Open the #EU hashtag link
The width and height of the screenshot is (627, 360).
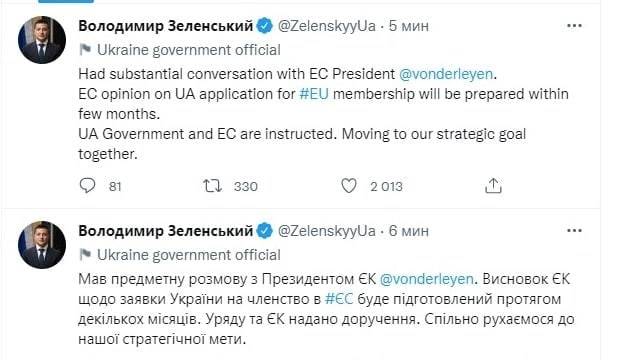pyautogui.click(x=314, y=94)
